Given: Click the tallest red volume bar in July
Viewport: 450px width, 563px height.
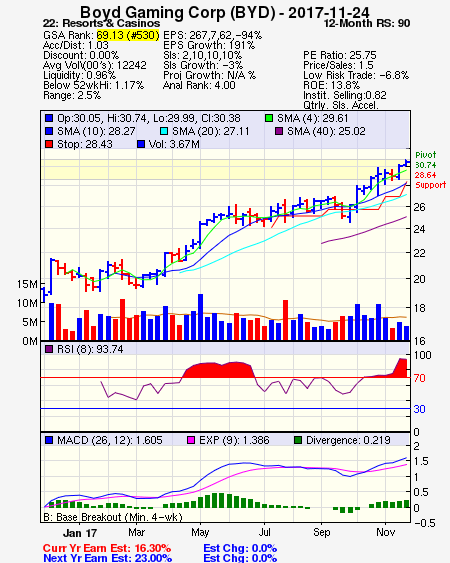Looking at the screenshot, I should (x=286, y=320).
